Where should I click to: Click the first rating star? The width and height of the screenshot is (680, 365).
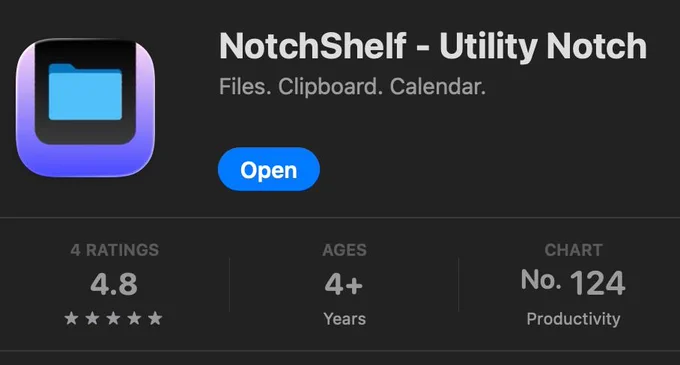[x=71, y=318]
